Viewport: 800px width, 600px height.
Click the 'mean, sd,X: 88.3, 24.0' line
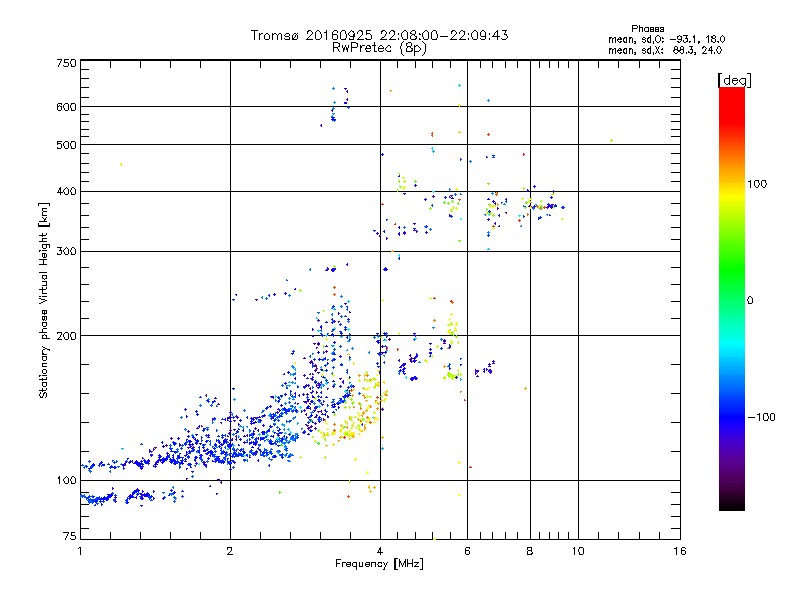click(665, 51)
